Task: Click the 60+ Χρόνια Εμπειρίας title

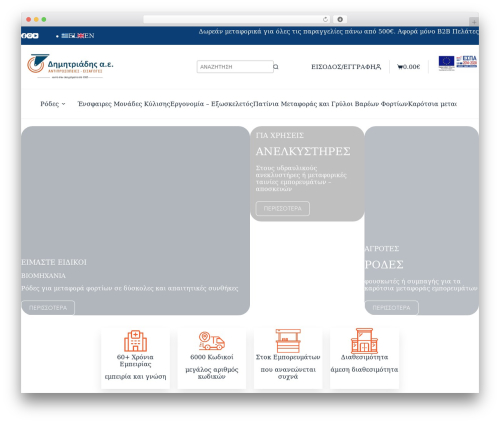Action: [135, 361]
